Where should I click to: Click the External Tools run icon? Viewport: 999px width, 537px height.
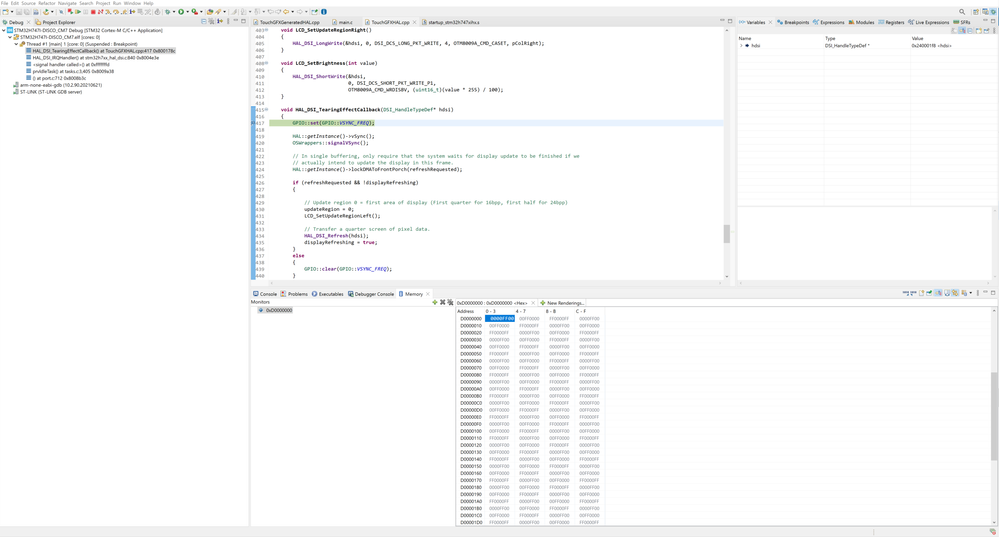(x=194, y=11)
